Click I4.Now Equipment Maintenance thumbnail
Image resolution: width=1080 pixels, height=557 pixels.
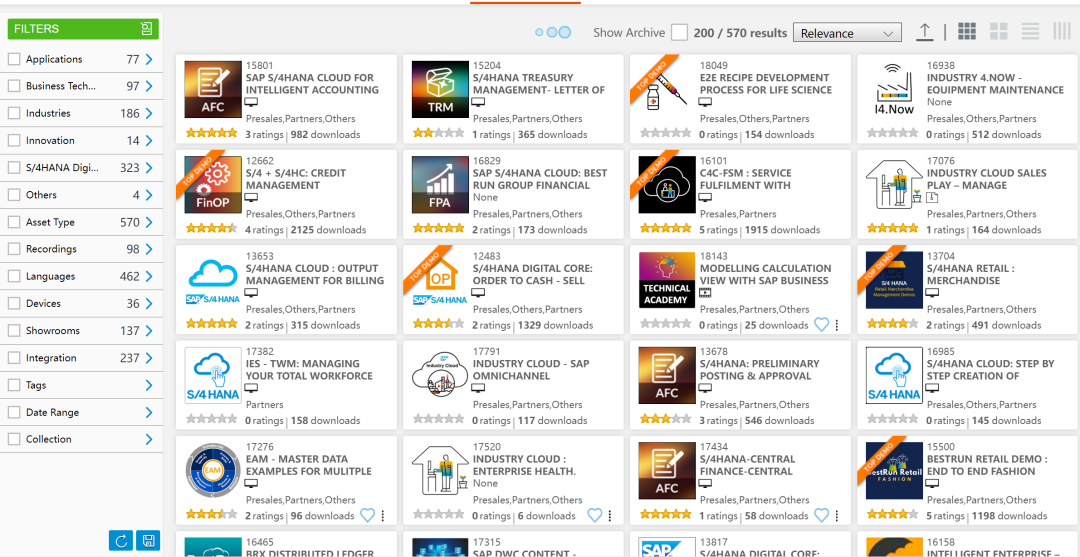tap(893, 90)
